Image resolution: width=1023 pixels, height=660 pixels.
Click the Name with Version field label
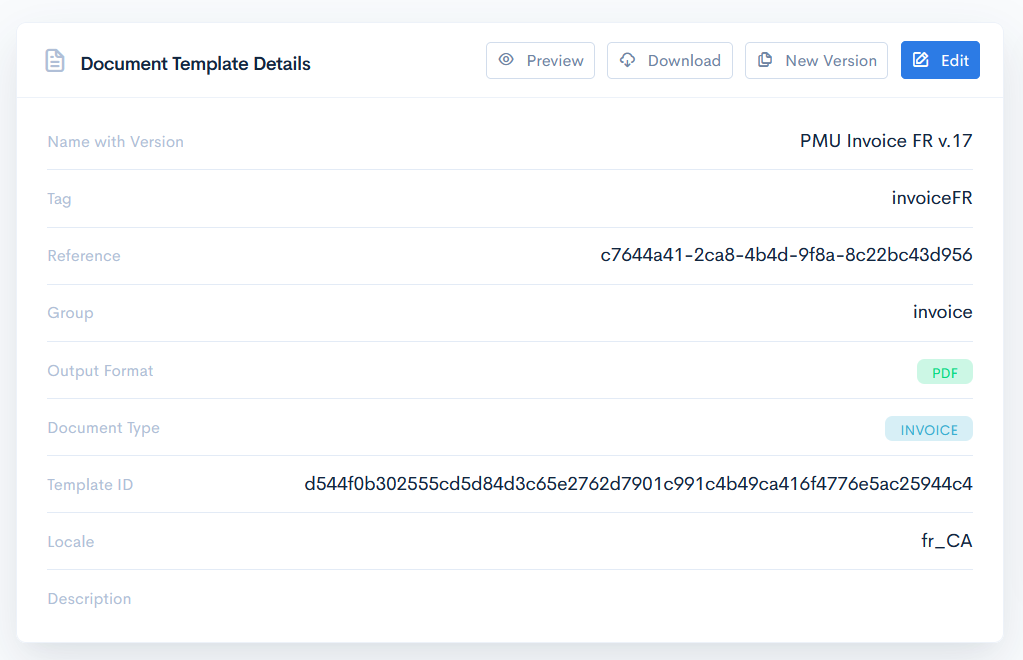click(115, 142)
